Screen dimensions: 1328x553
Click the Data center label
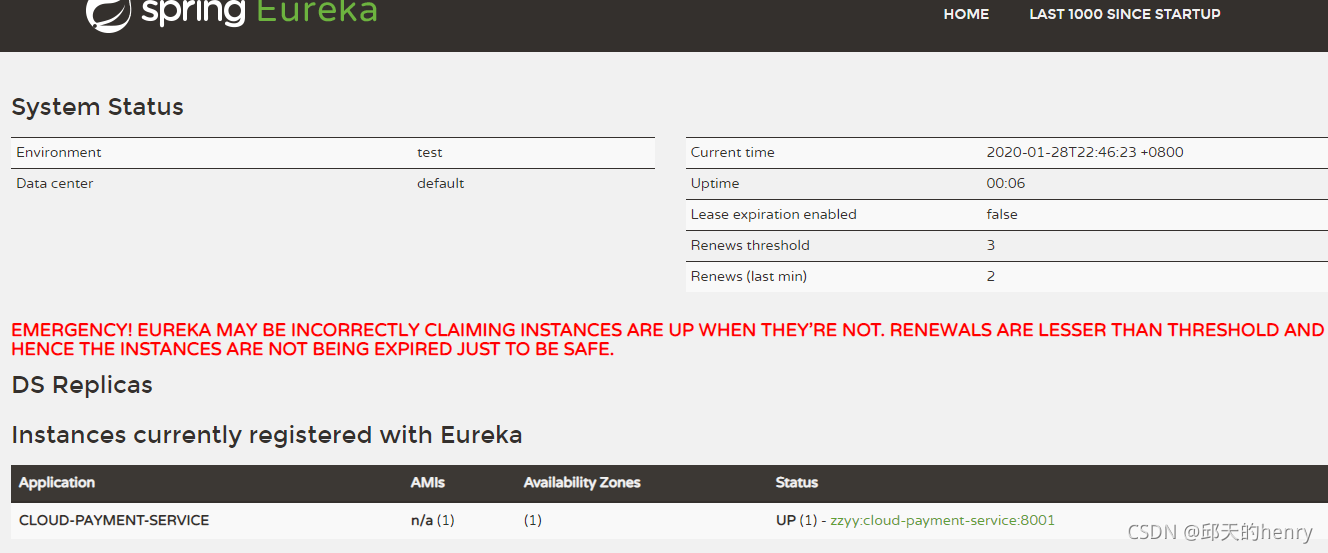click(x=55, y=183)
